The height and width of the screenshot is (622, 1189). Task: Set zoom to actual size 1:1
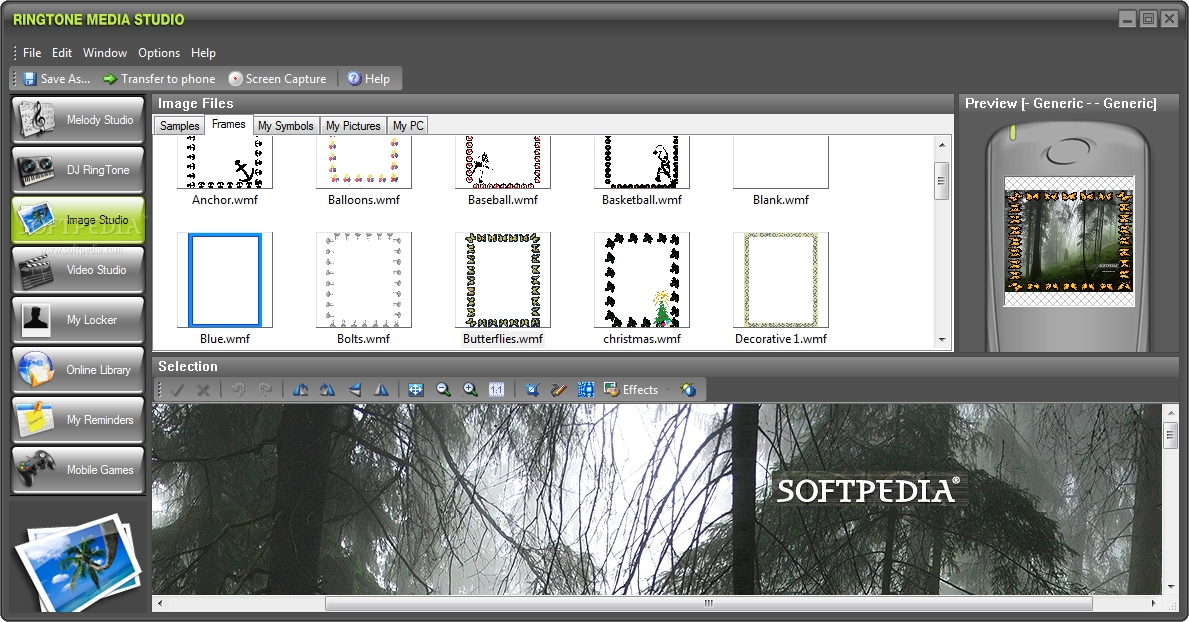[497, 390]
